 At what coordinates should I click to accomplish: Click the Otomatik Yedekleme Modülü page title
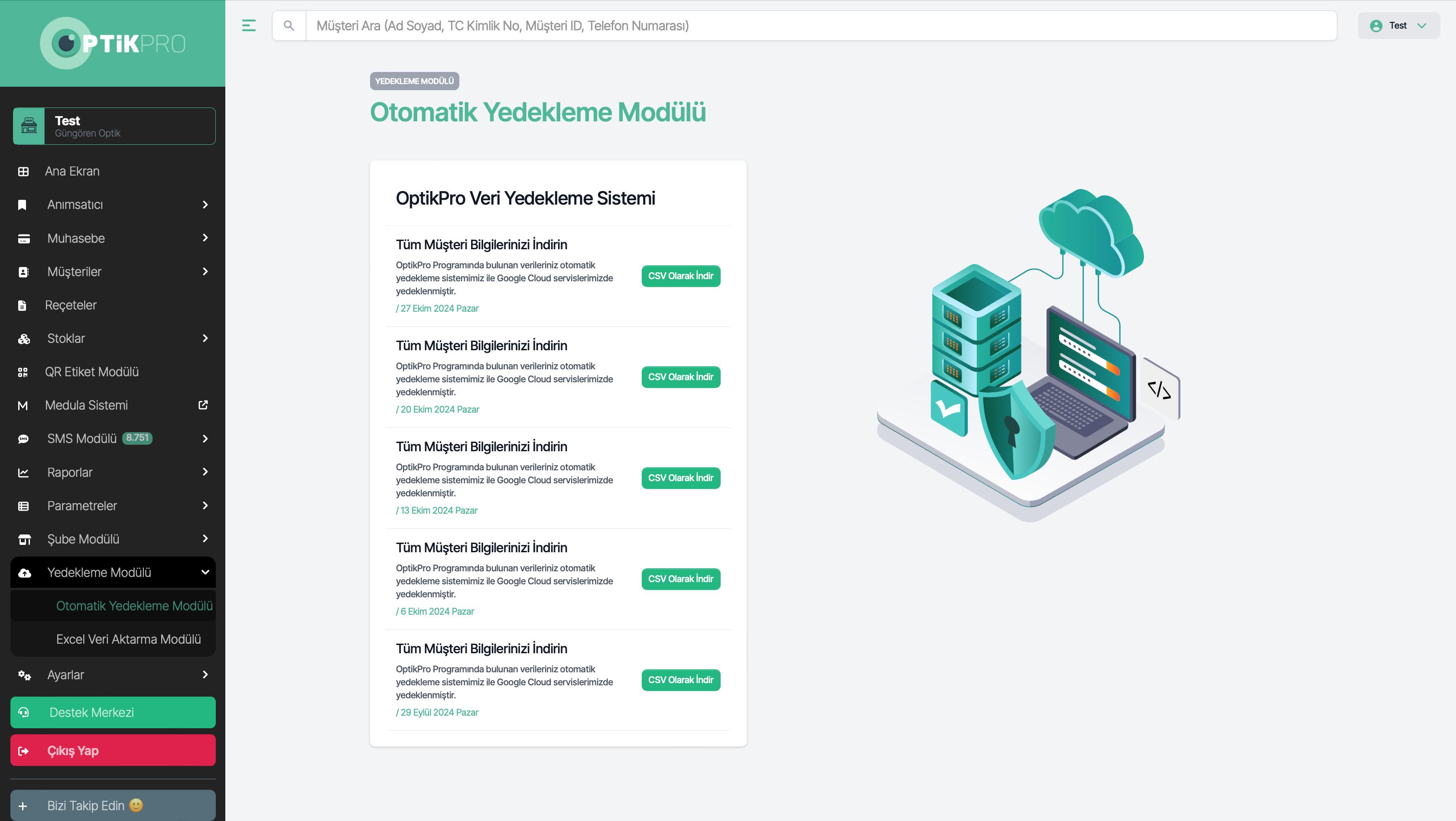coord(537,112)
